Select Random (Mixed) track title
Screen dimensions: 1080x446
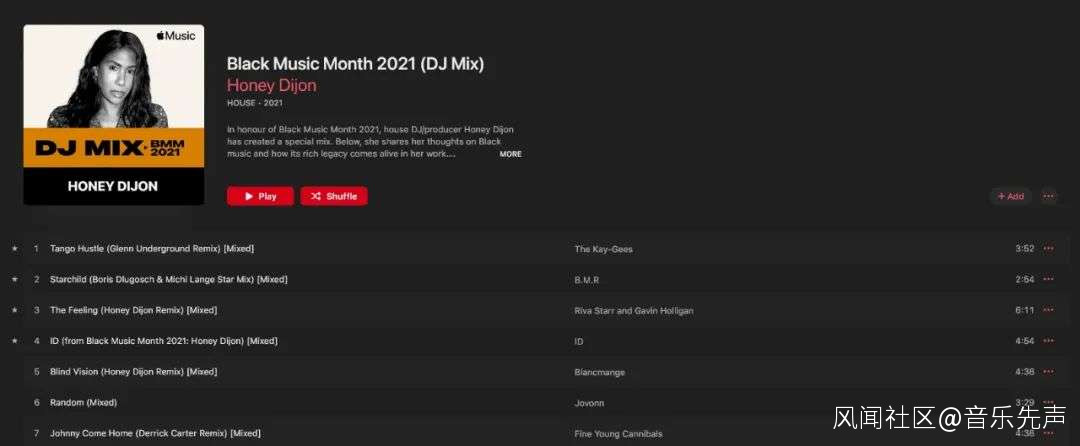(83, 403)
